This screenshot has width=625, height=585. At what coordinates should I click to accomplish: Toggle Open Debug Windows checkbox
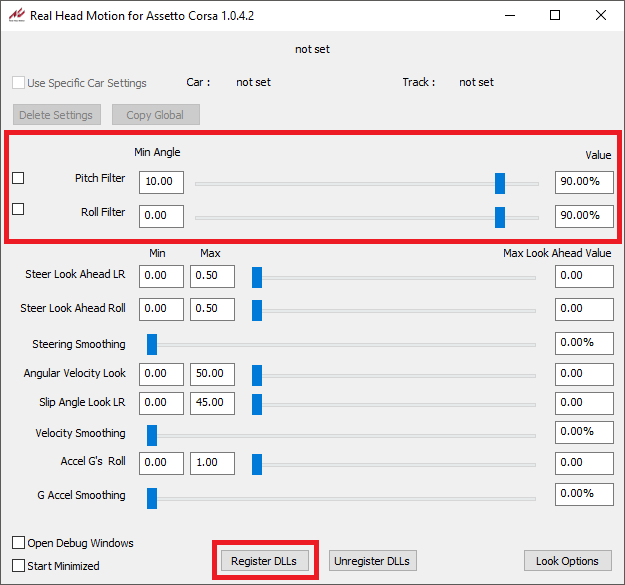tap(19, 543)
